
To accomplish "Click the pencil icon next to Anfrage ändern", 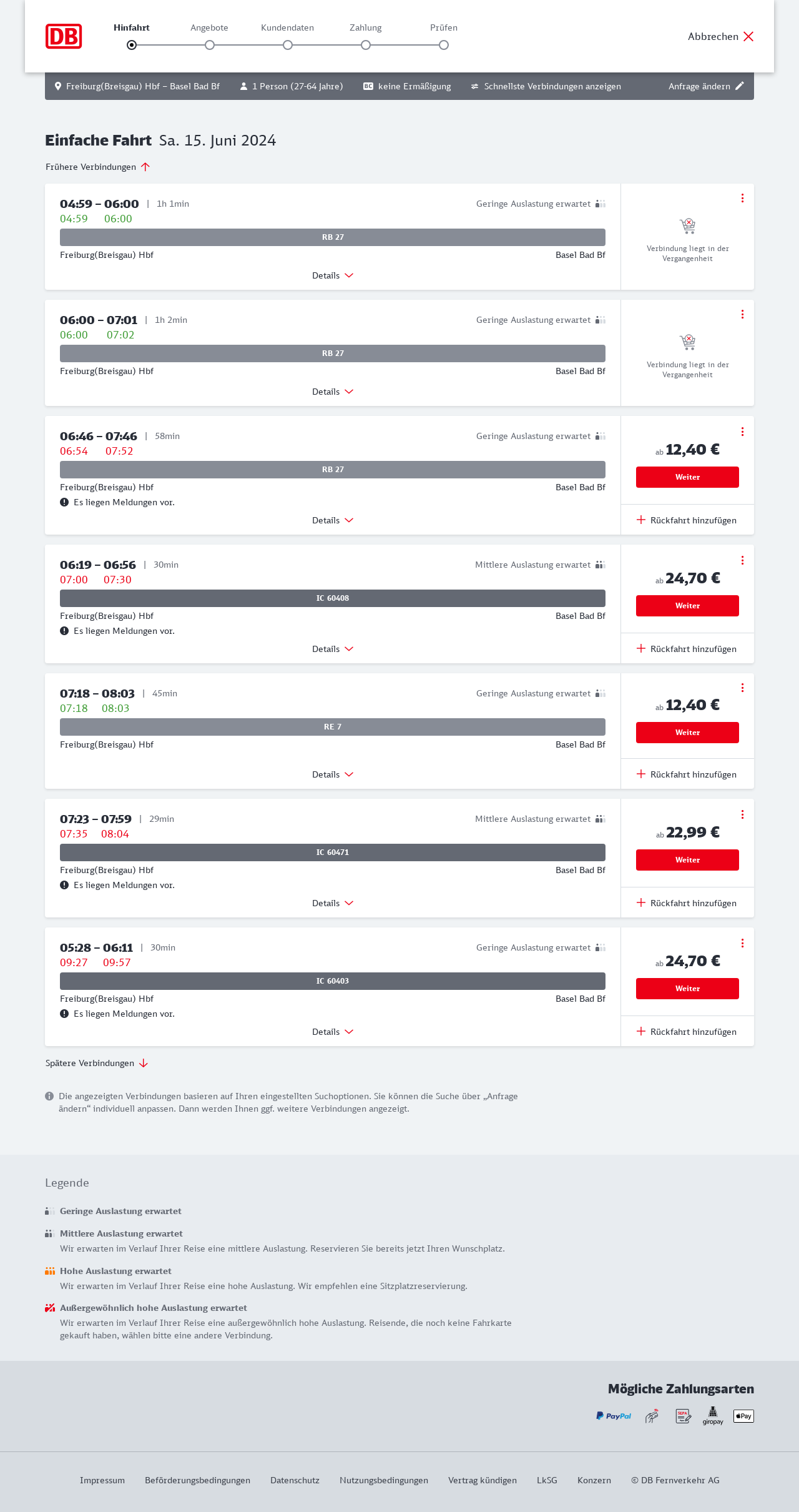I will [740, 86].
